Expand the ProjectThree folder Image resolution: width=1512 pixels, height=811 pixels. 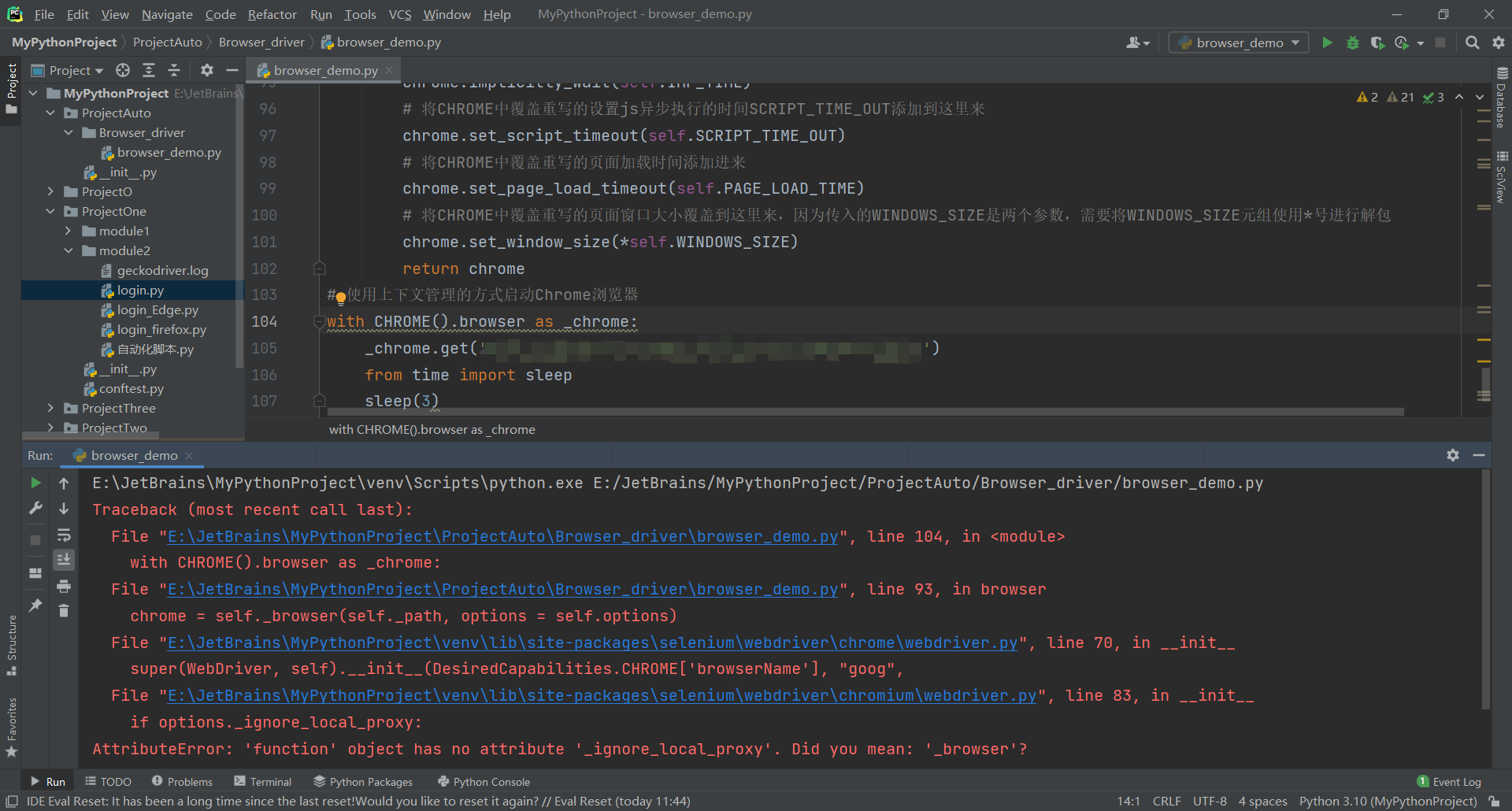click(50, 408)
